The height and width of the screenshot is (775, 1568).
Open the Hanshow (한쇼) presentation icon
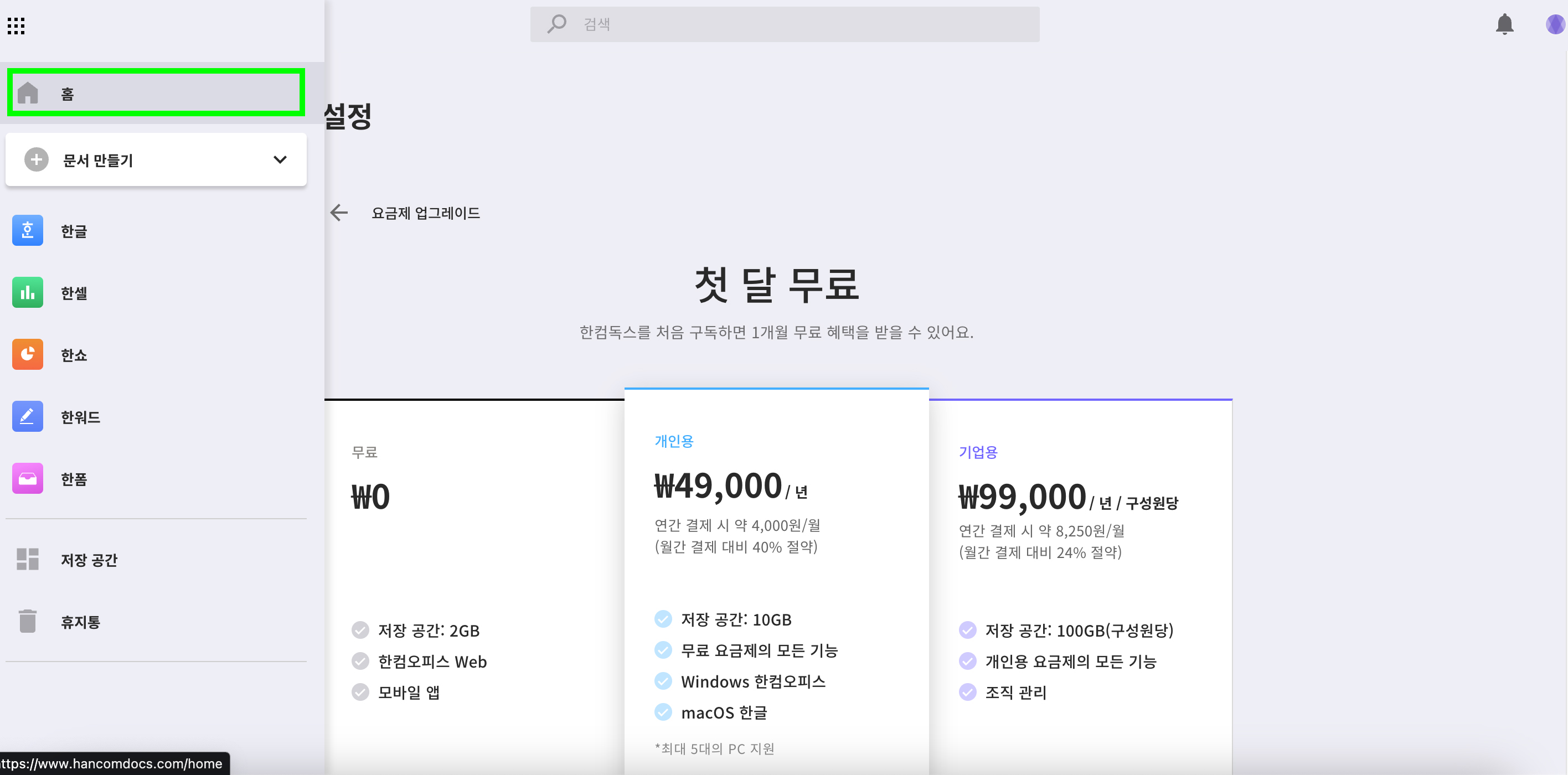(27, 354)
